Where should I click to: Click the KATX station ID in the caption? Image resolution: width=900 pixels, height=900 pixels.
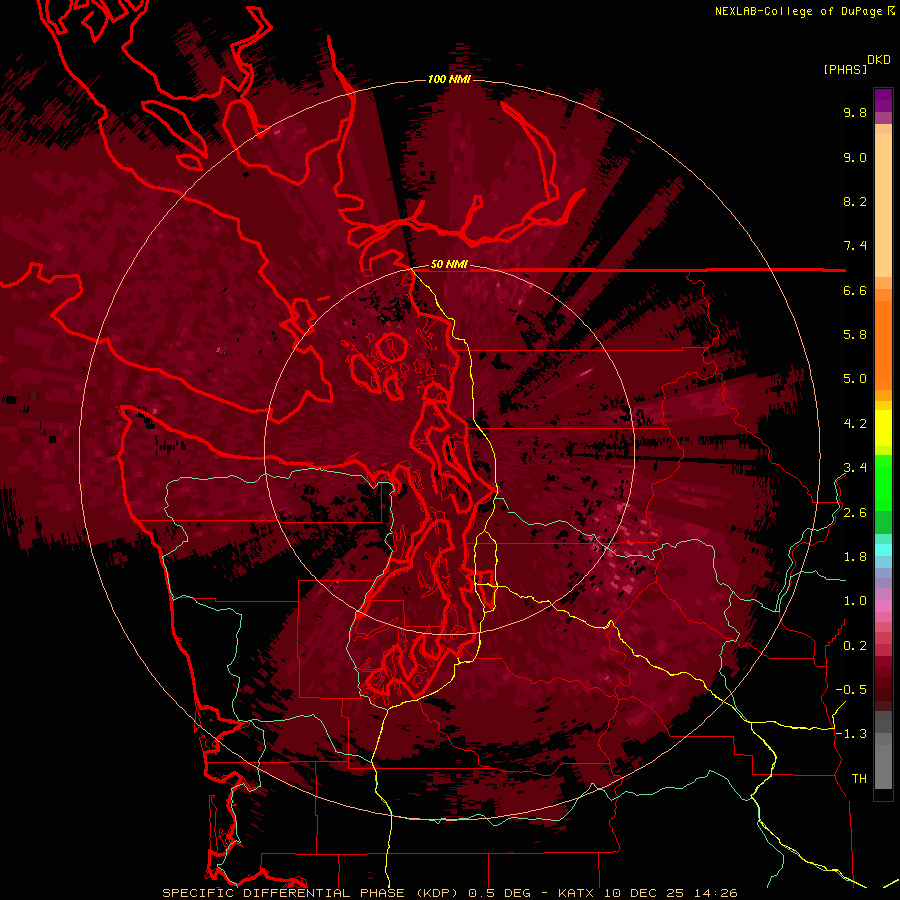click(578, 893)
